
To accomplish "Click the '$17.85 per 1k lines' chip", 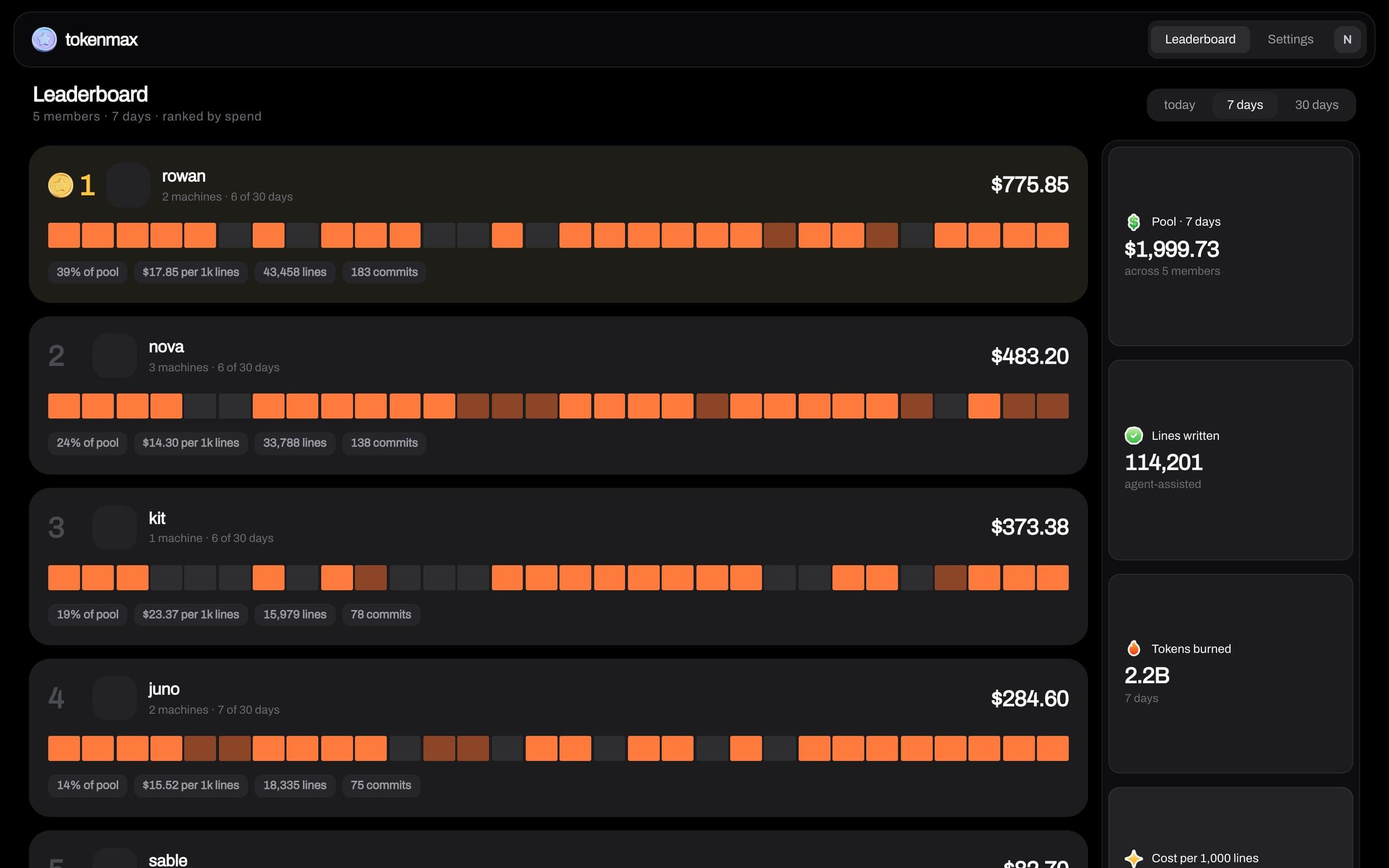I will pos(190,272).
